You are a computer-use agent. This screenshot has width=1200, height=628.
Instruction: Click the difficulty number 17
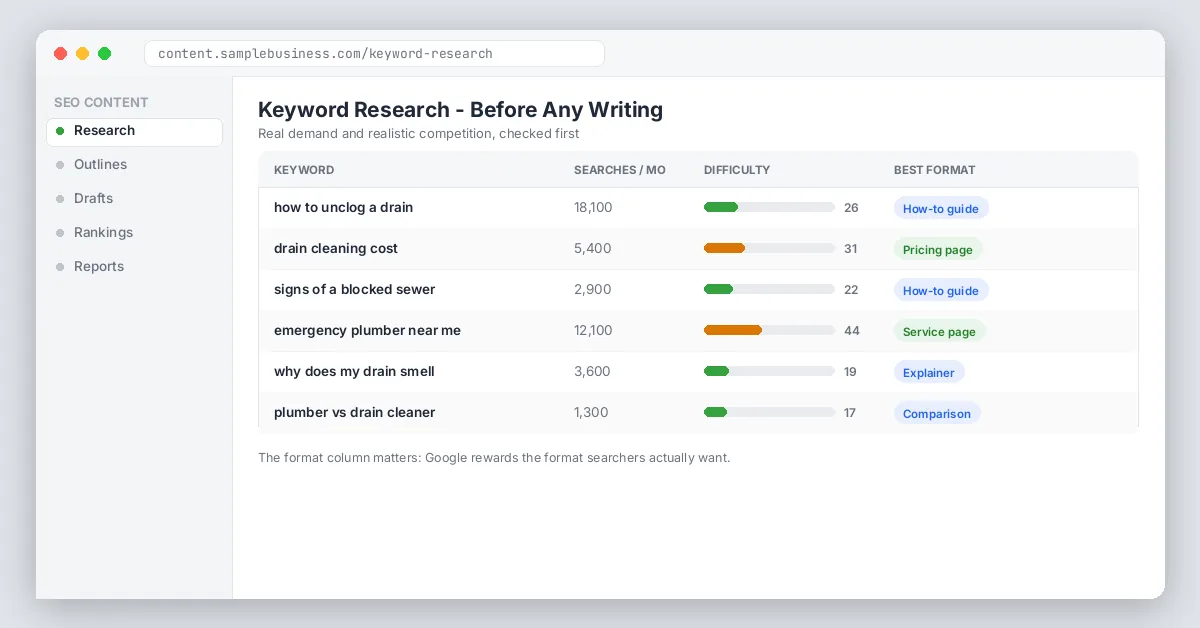(850, 413)
